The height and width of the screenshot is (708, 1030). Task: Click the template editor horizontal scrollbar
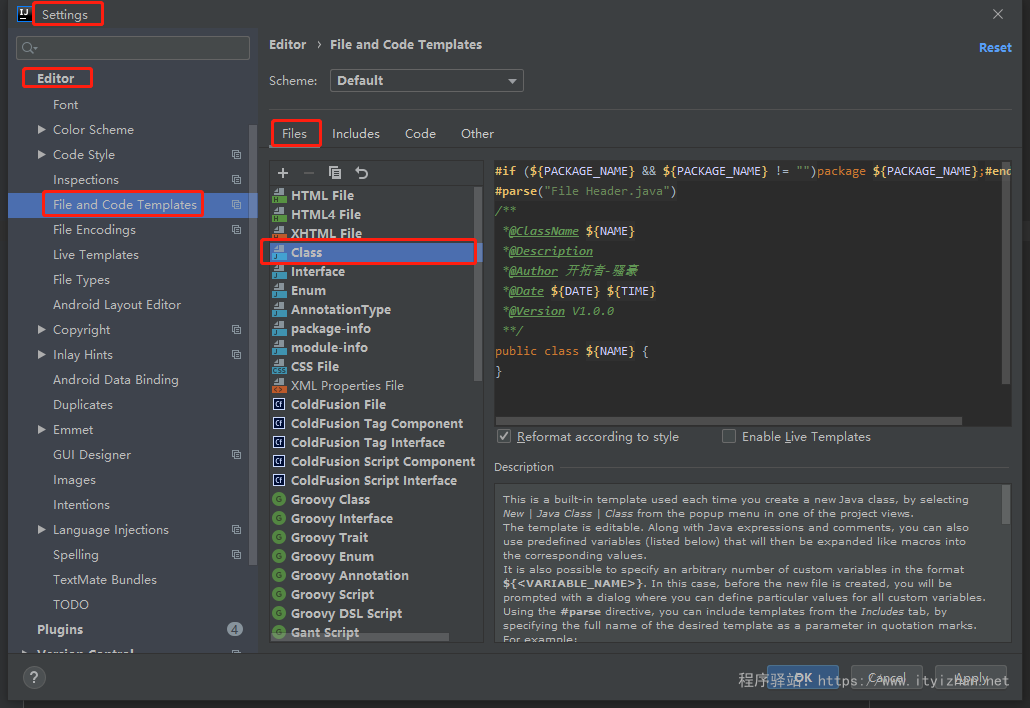[728, 421]
